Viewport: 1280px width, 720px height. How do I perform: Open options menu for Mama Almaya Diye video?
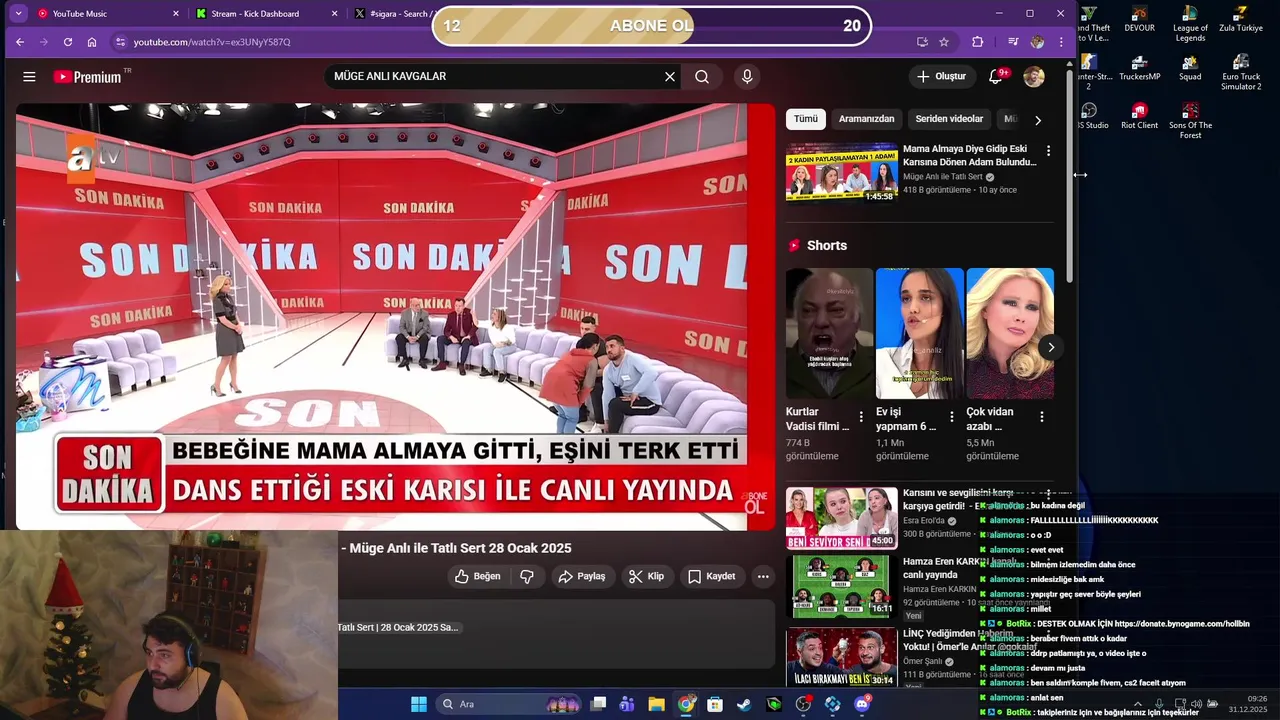(1048, 150)
